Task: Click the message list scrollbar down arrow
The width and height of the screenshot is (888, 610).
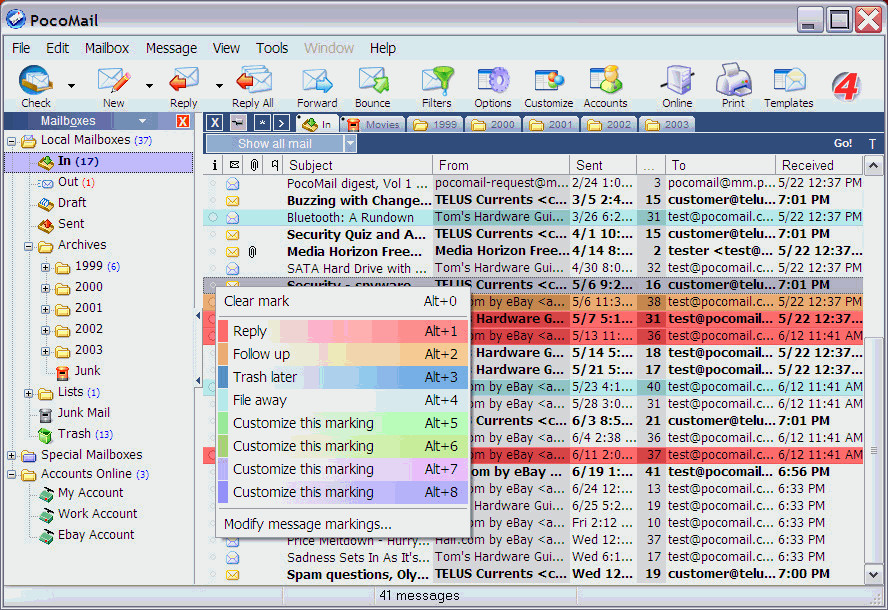Action: click(x=873, y=574)
